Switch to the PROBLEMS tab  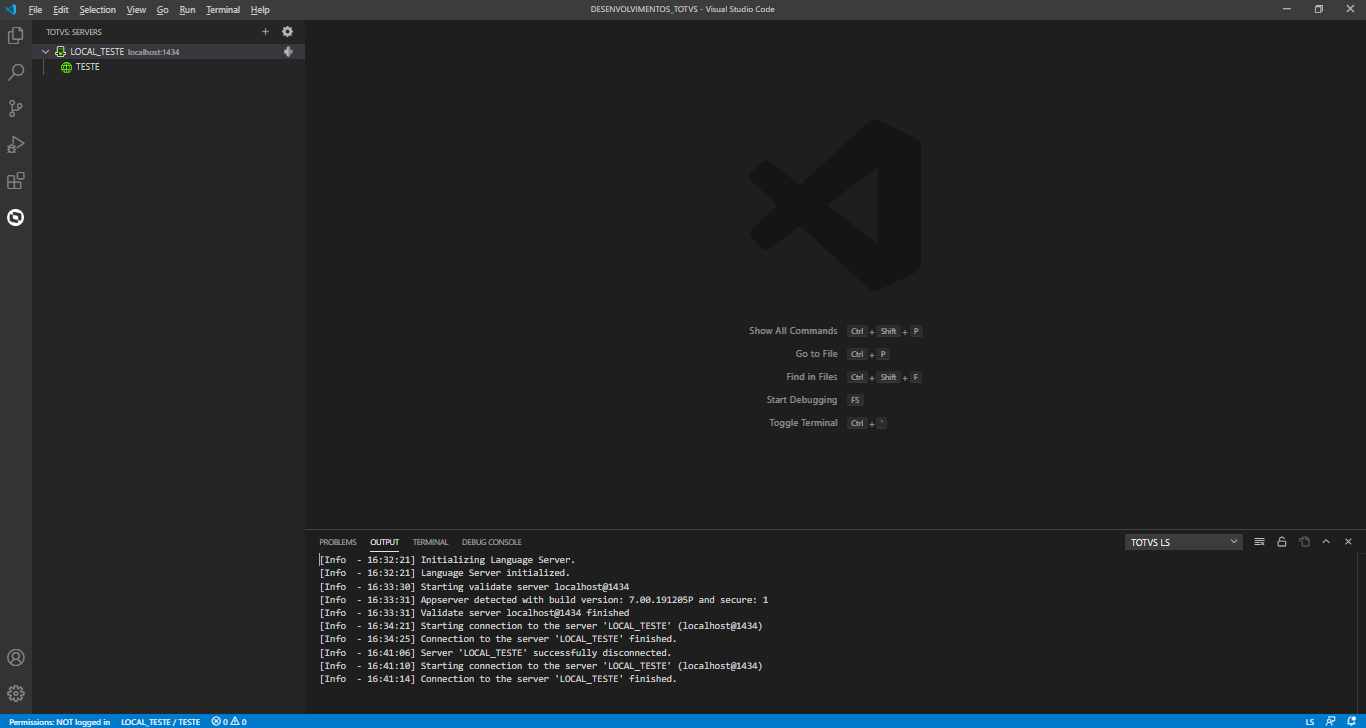pos(338,541)
